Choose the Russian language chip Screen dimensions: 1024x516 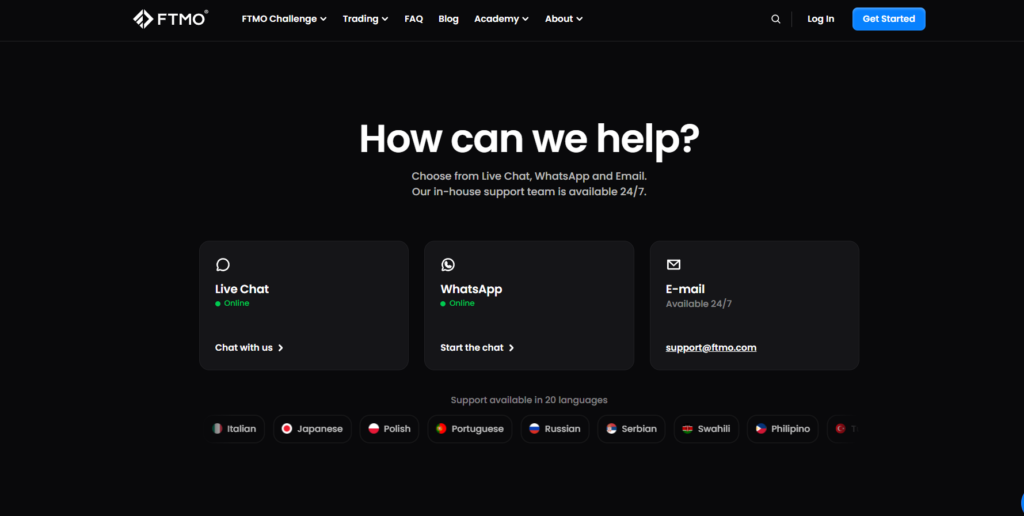(x=555, y=429)
